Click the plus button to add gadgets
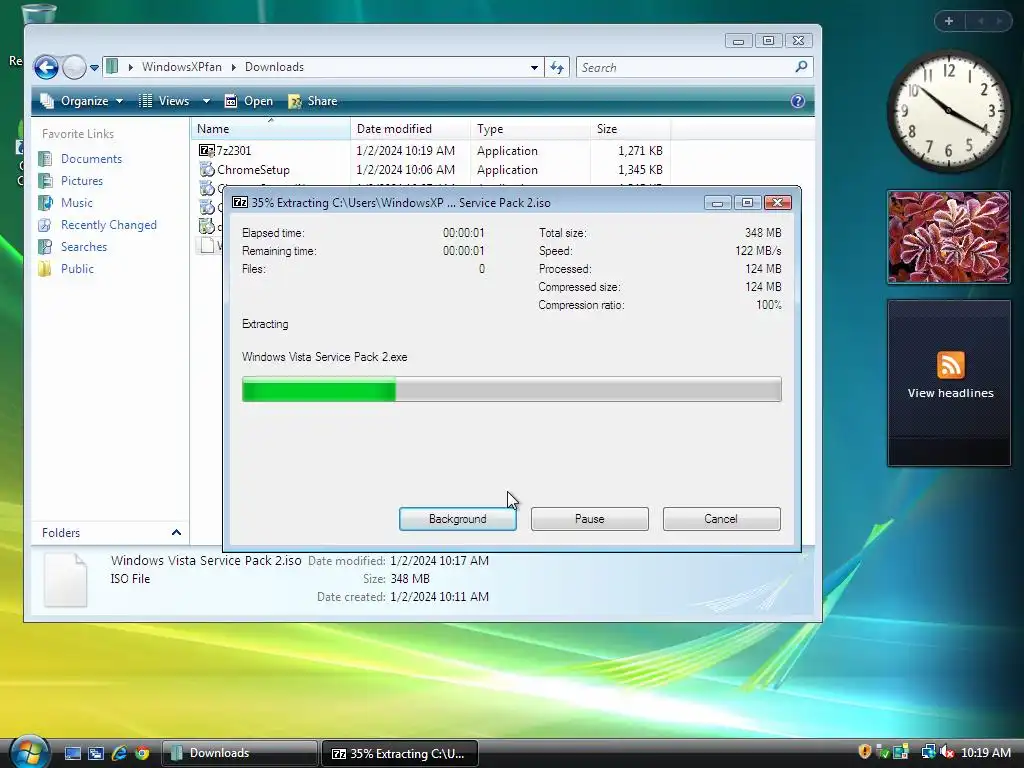Screen dimensions: 1024x768 [949, 21]
